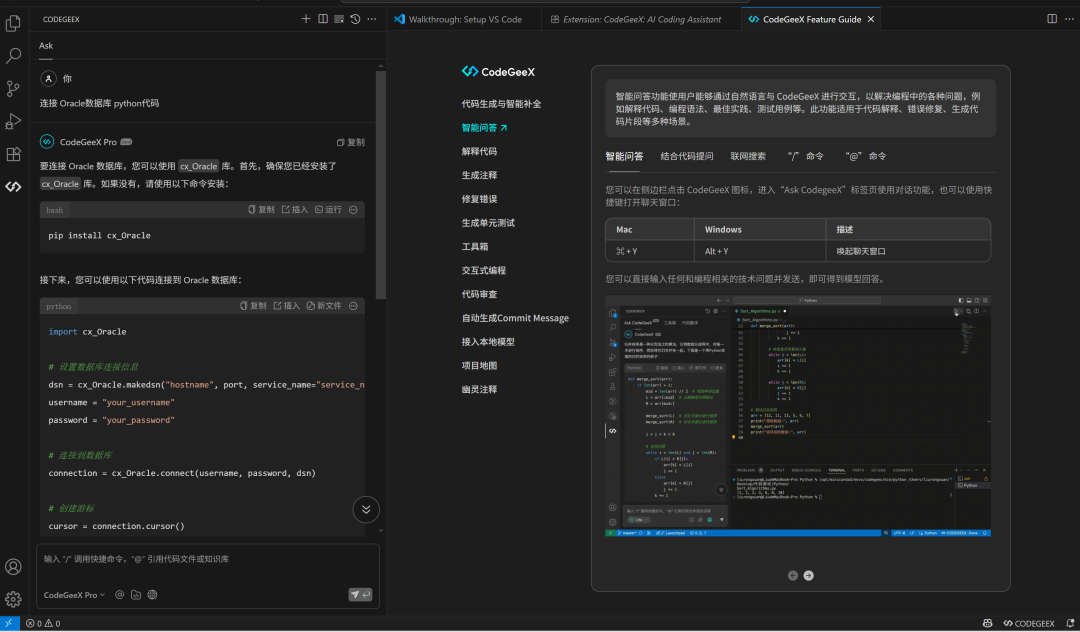This screenshot has height=632, width=1080.
Task: Start a new chat with plus icon
Action: (306, 19)
